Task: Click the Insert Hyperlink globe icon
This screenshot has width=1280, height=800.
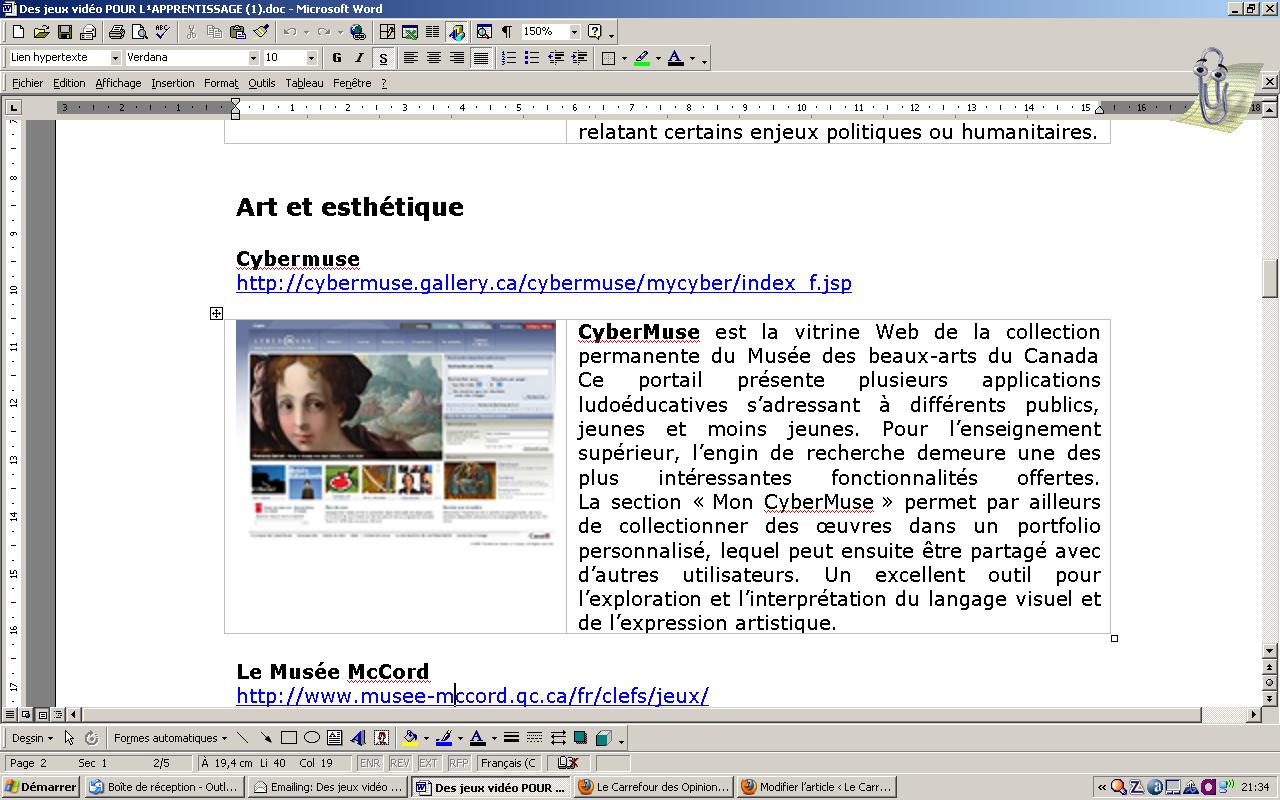Action: (x=358, y=32)
